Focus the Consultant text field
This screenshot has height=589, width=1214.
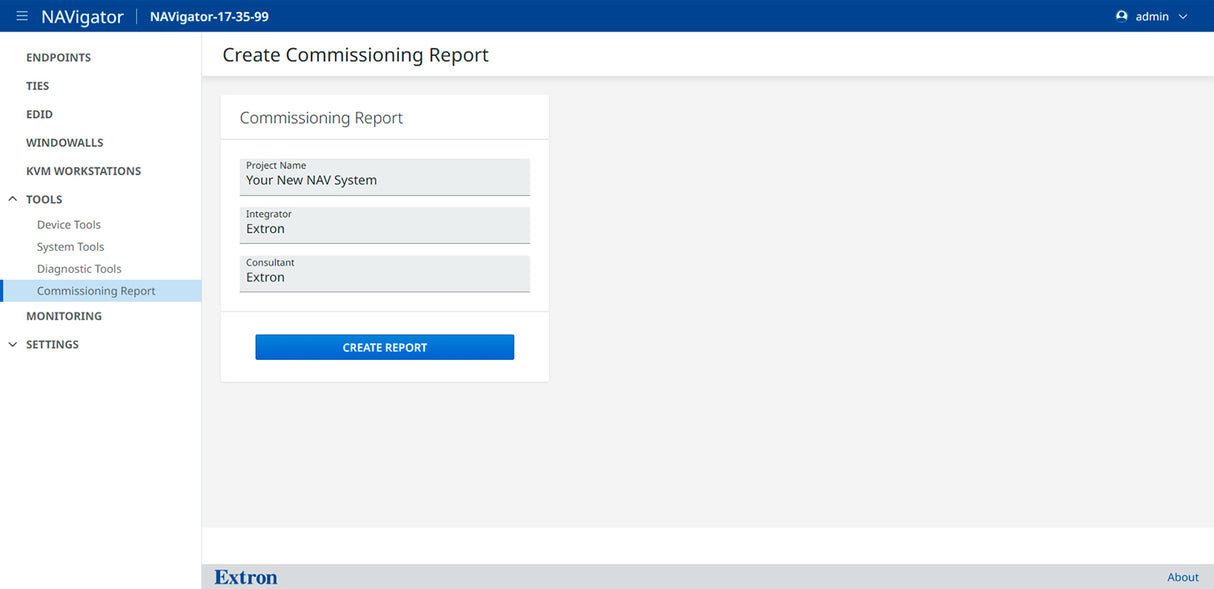(385, 277)
